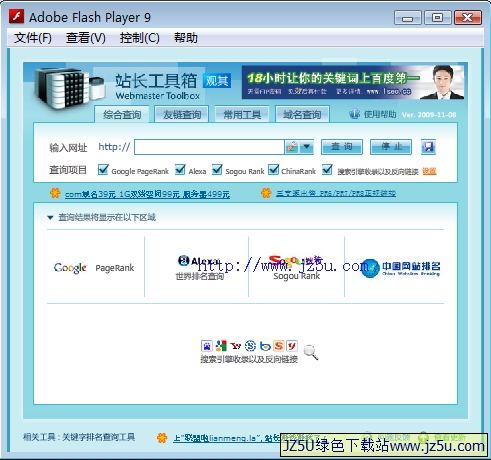The width and height of the screenshot is (491, 460).
Task: Switch to the 综合查询 tab
Action: [122, 115]
